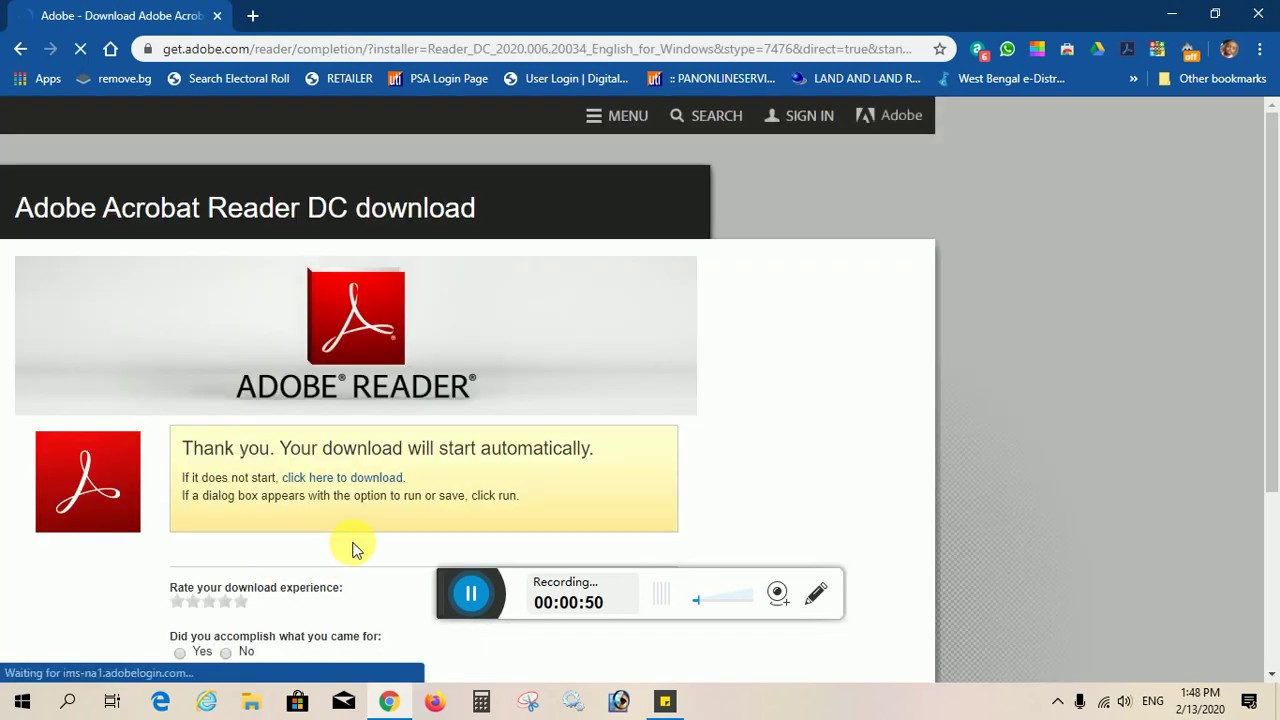Rate download experience with first star
This screenshot has width=1280, height=720.
point(177,602)
